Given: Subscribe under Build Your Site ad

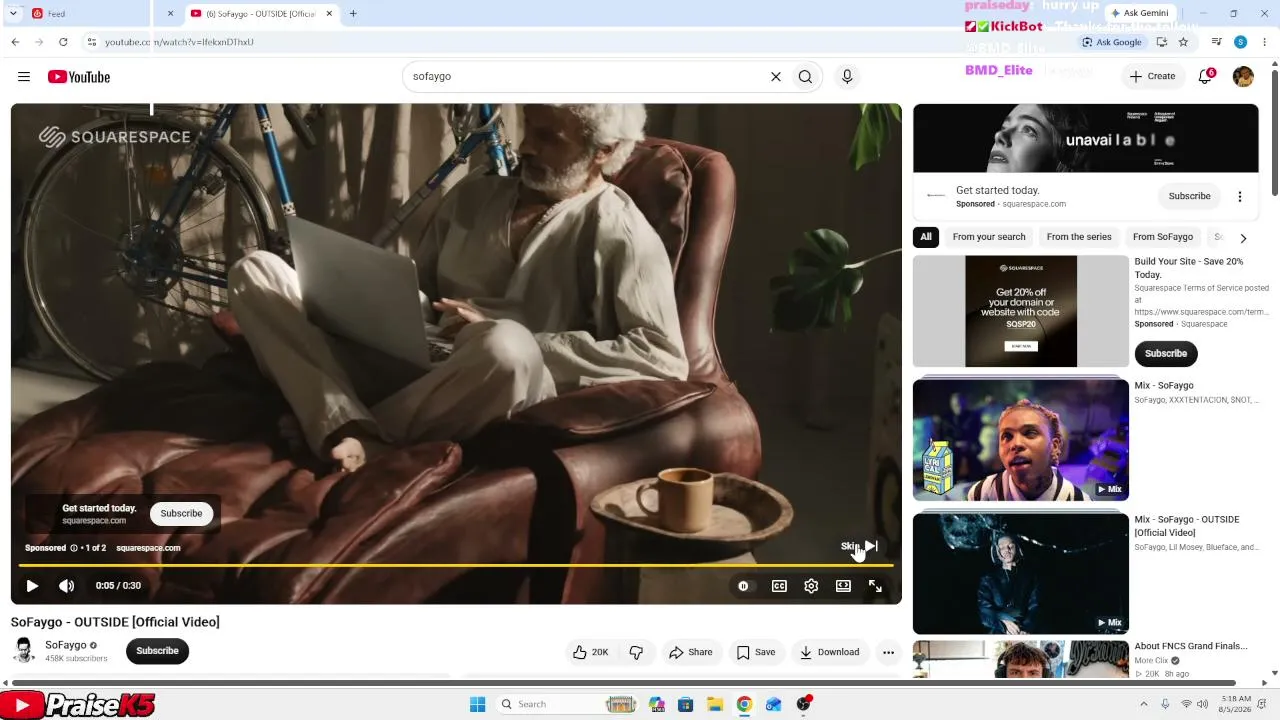Looking at the screenshot, I should pos(1166,353).
